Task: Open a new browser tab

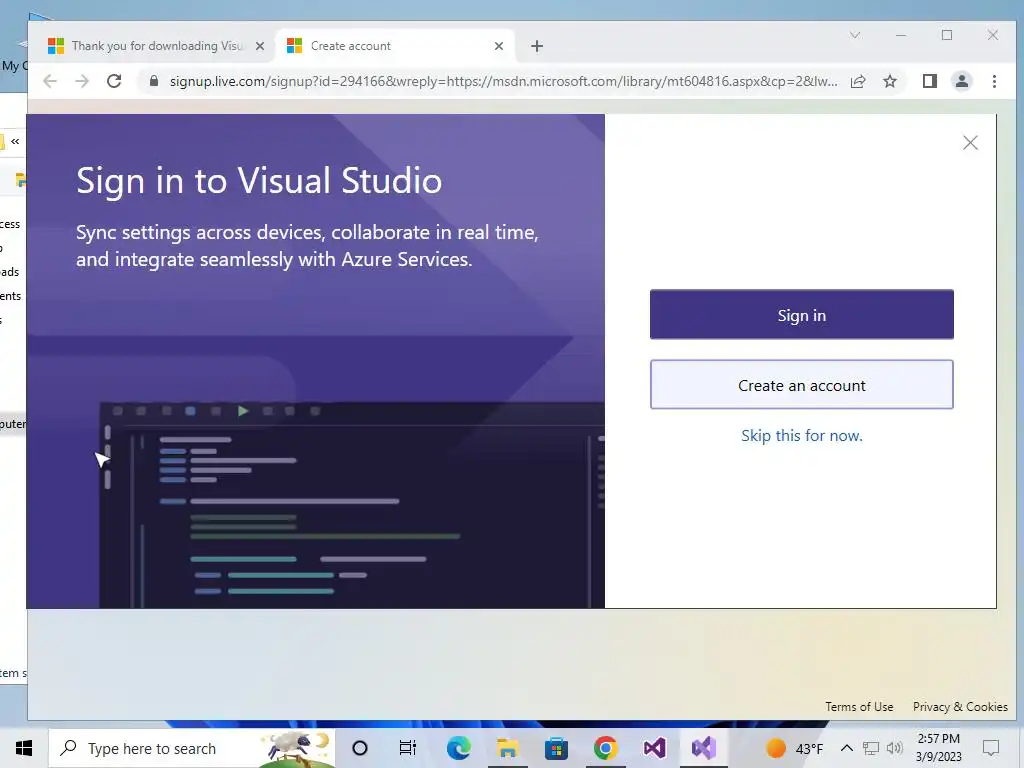Action: pyautogui.click(x=536, y=46)
